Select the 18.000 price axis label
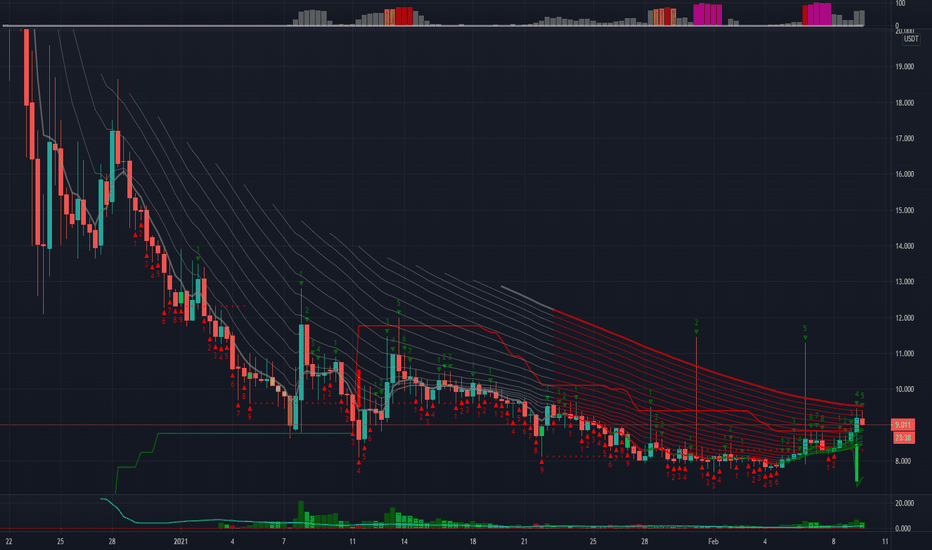932x550 pixels. click(x=905, y=103)
